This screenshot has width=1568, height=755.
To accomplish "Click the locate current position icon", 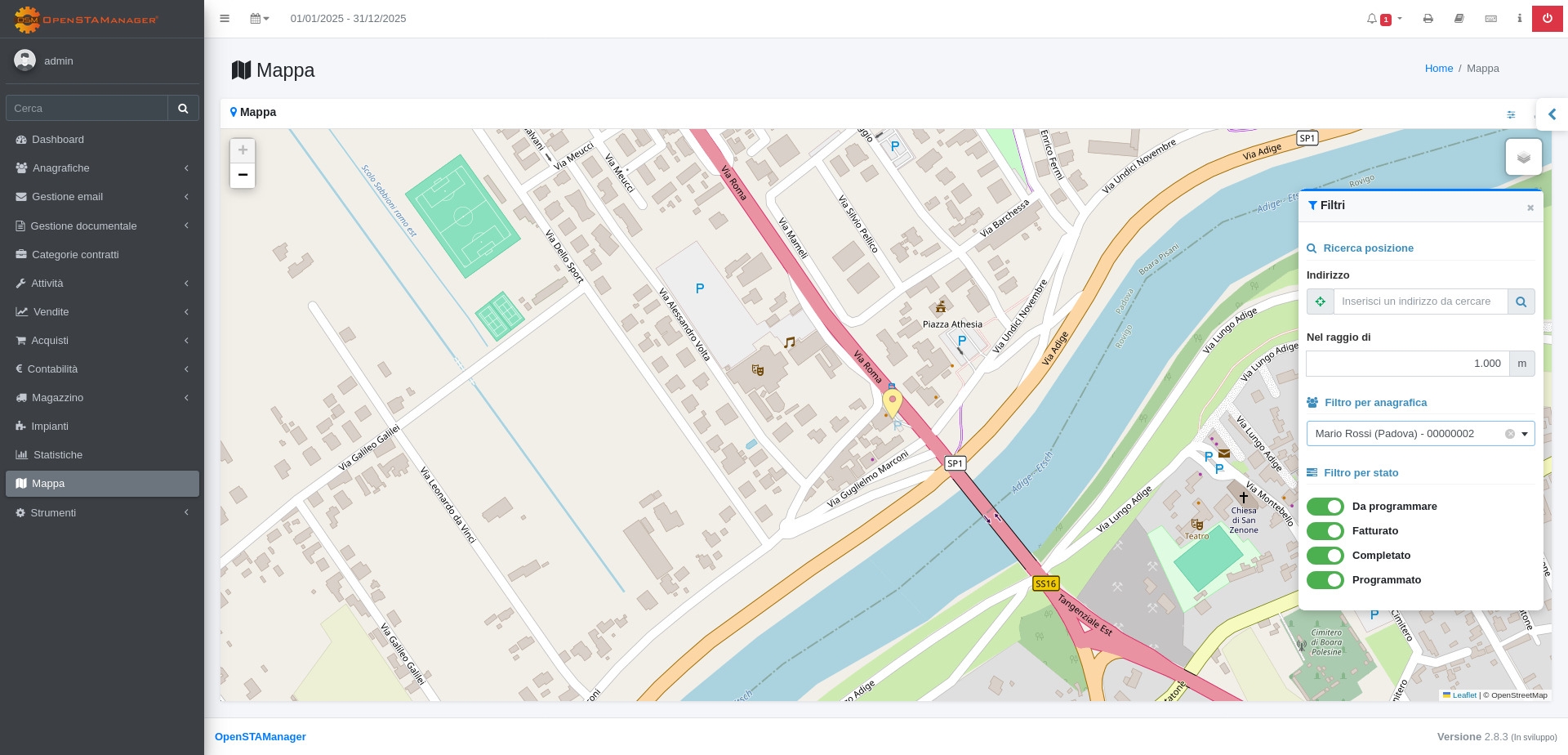I will click(x=1320, y=302).
